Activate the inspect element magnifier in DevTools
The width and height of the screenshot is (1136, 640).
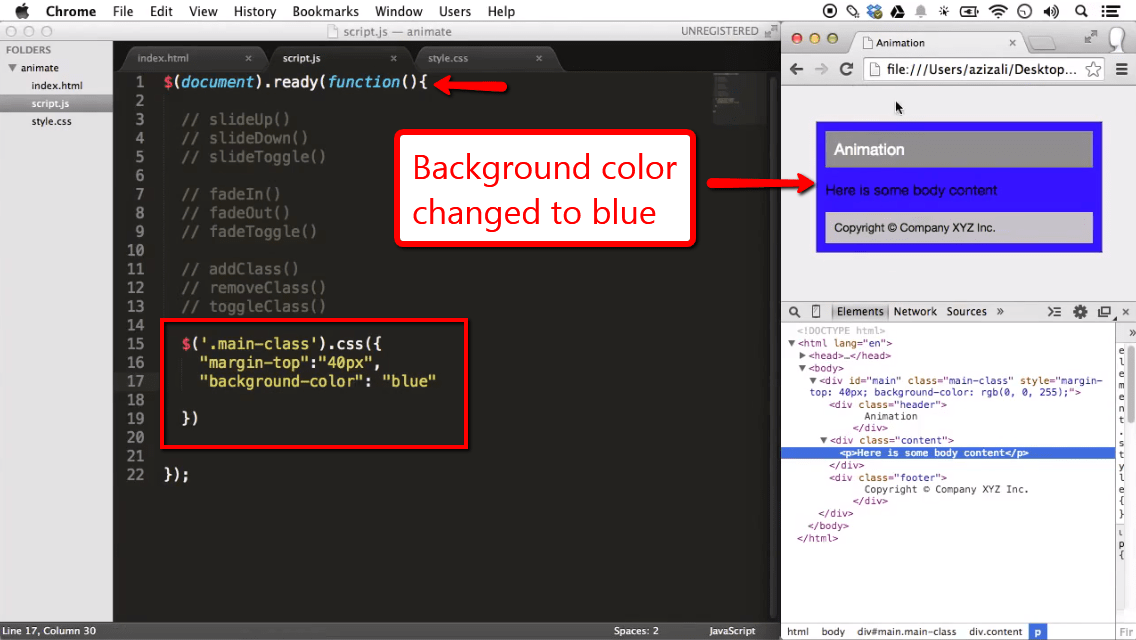[794, 311]
